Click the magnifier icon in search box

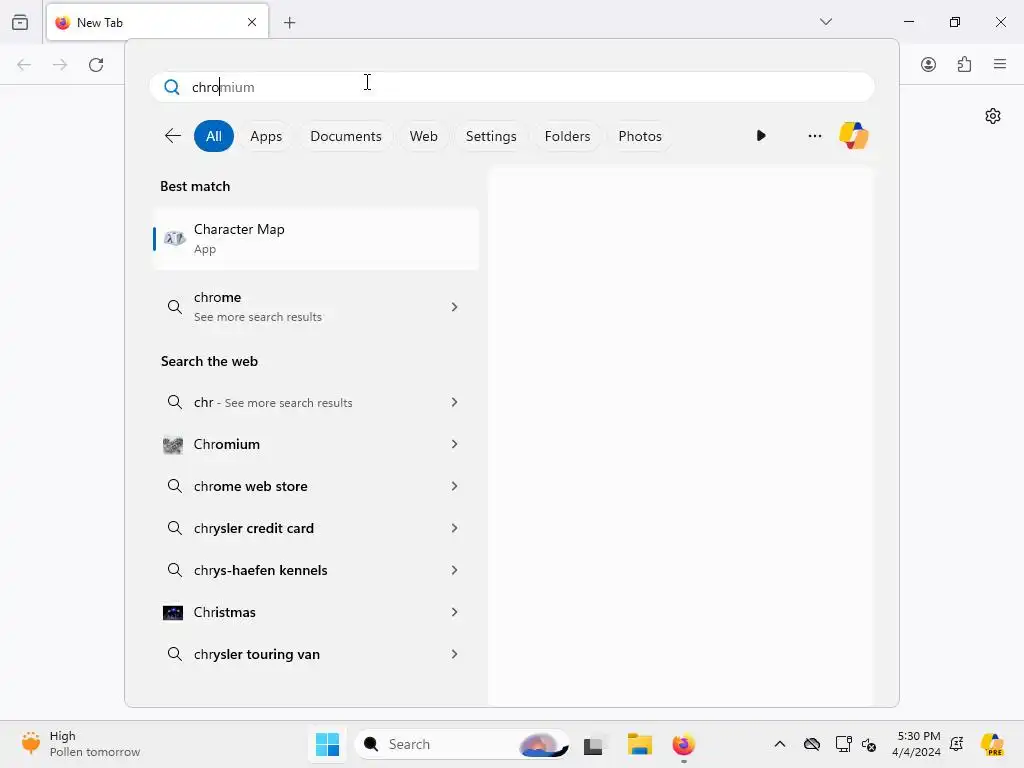(x=172, y=87)
